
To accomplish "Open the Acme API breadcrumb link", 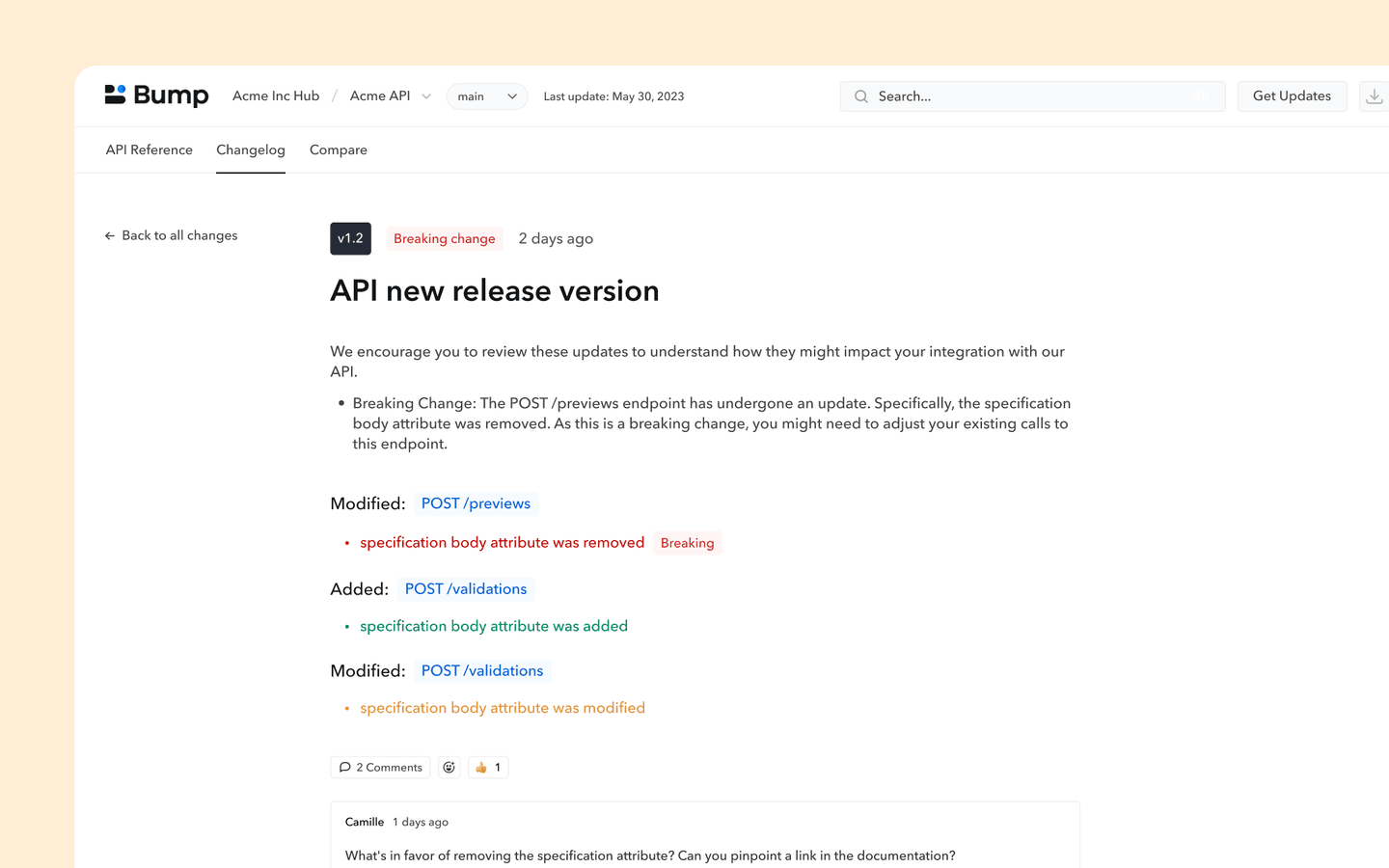I will pos(380,95).
